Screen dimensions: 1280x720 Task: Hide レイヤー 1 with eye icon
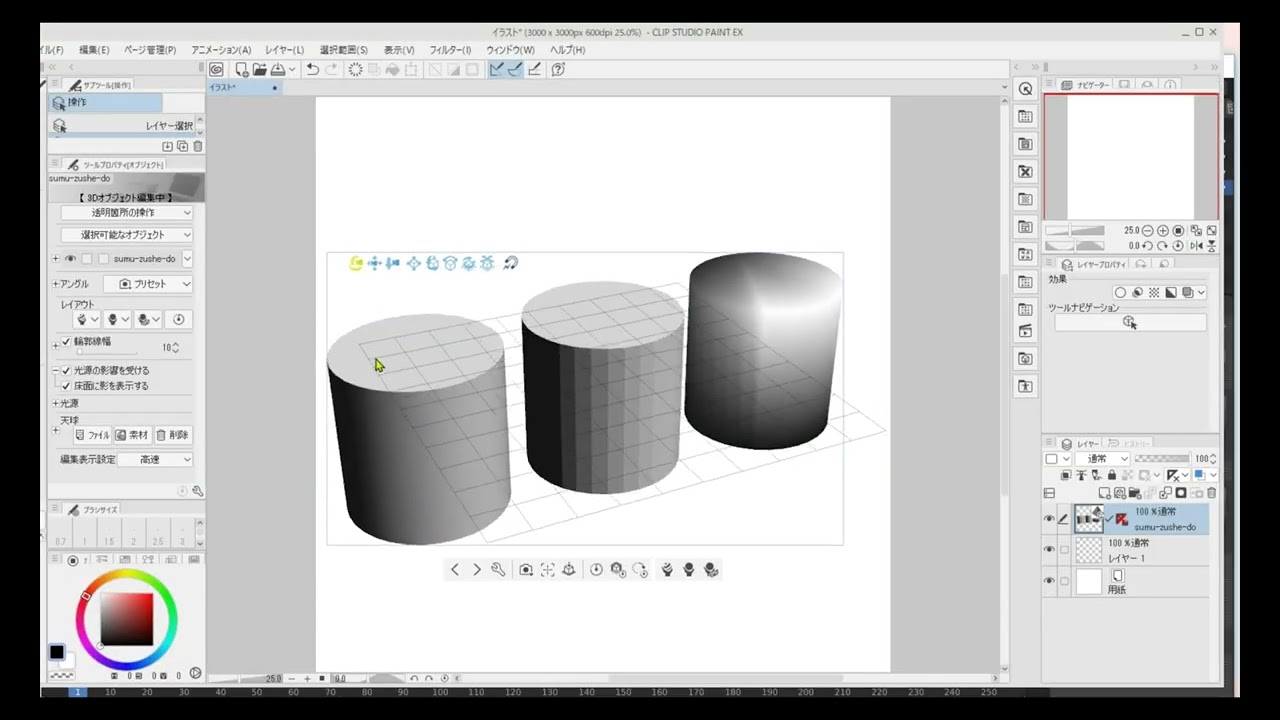[1049, 550]
